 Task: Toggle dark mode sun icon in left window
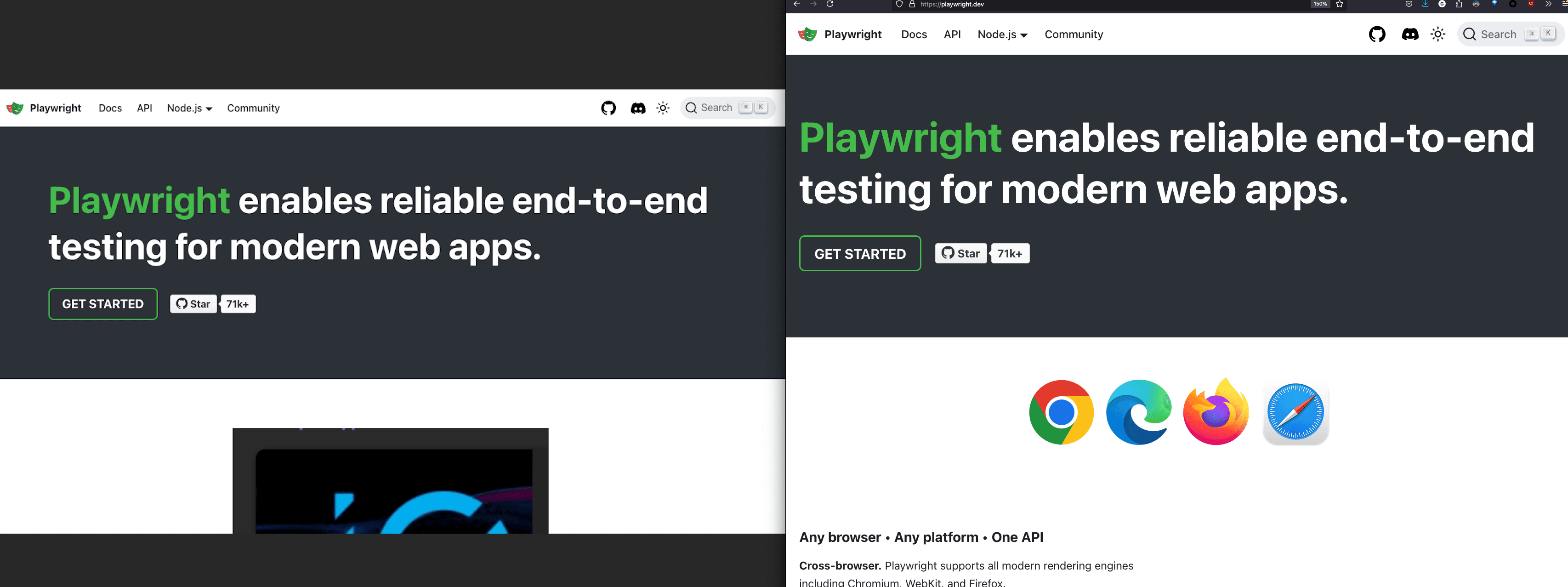tap(663, 108)
